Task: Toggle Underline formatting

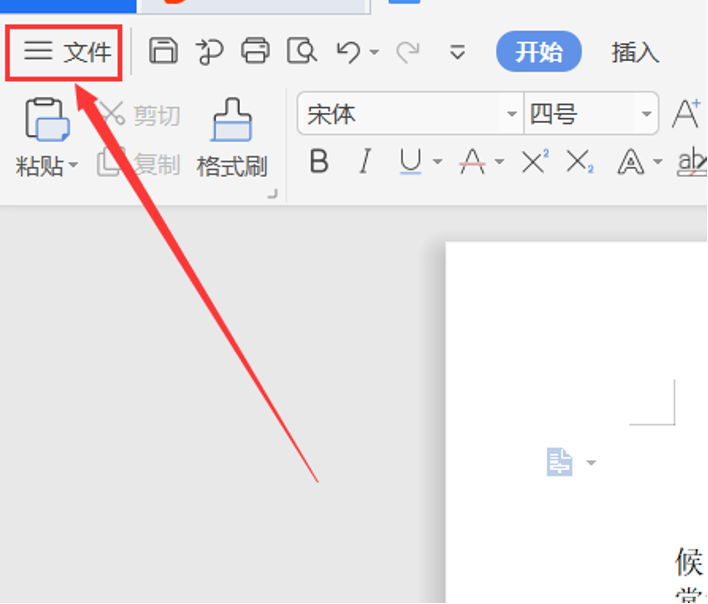Action: 410,161
